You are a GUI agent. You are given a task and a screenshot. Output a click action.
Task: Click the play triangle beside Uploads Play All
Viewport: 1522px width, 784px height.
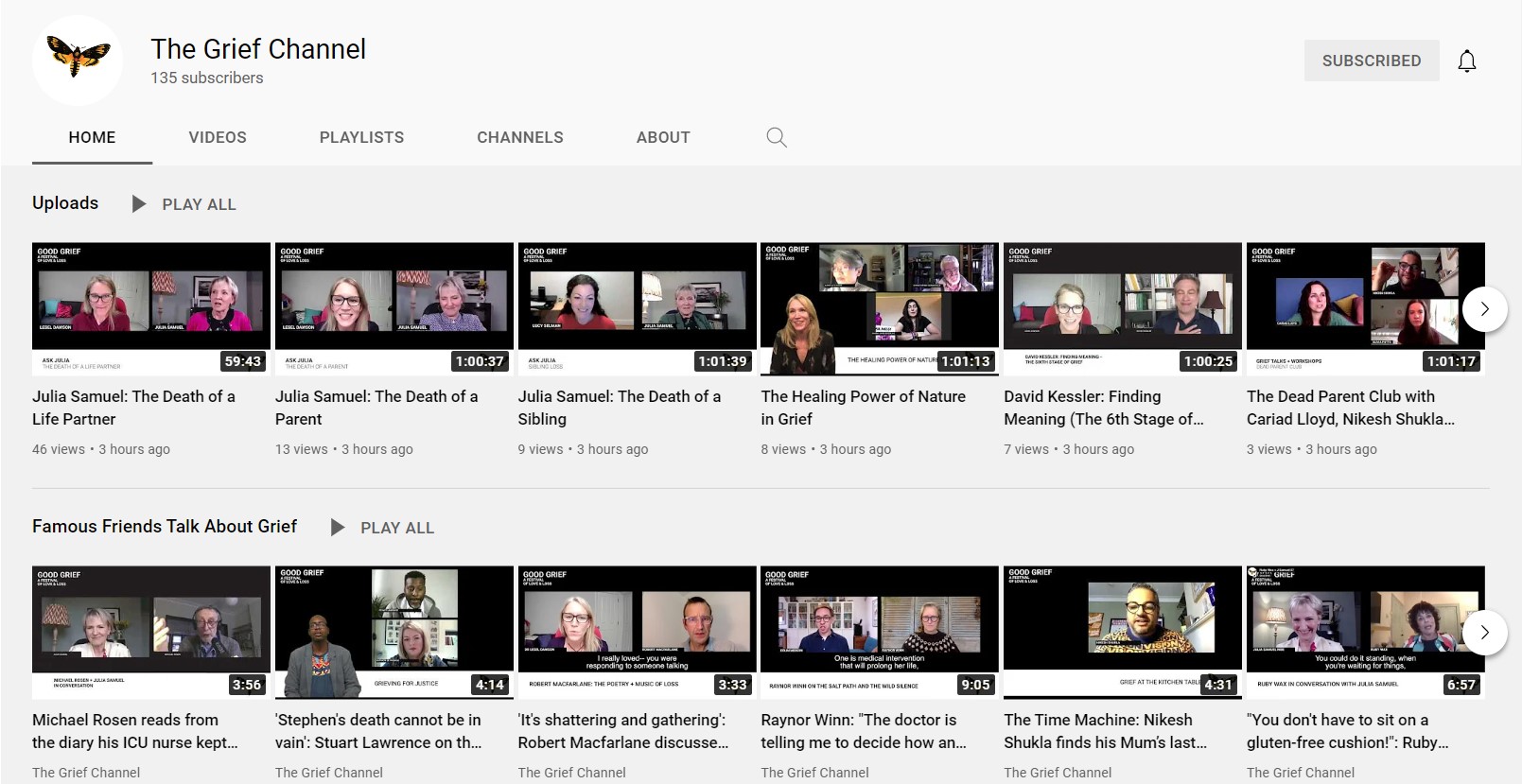coord(139,204)
